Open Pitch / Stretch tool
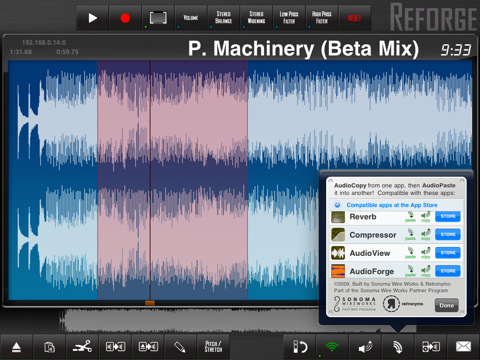Viewport: 480px width, 360px height. pos(213,347)
